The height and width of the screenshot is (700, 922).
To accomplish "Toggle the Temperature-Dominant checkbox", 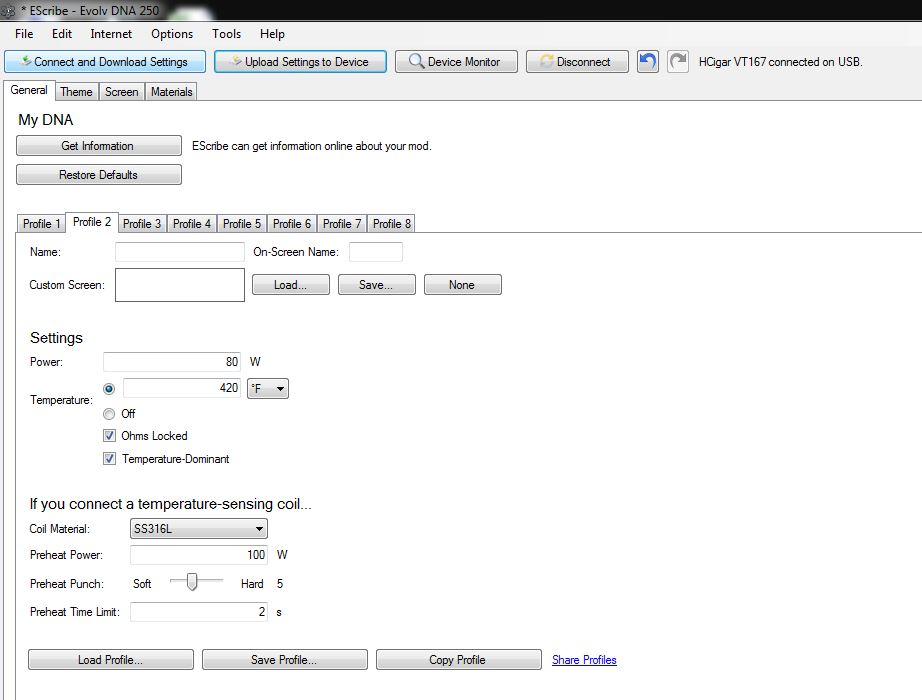I will (x=109, y=459).
